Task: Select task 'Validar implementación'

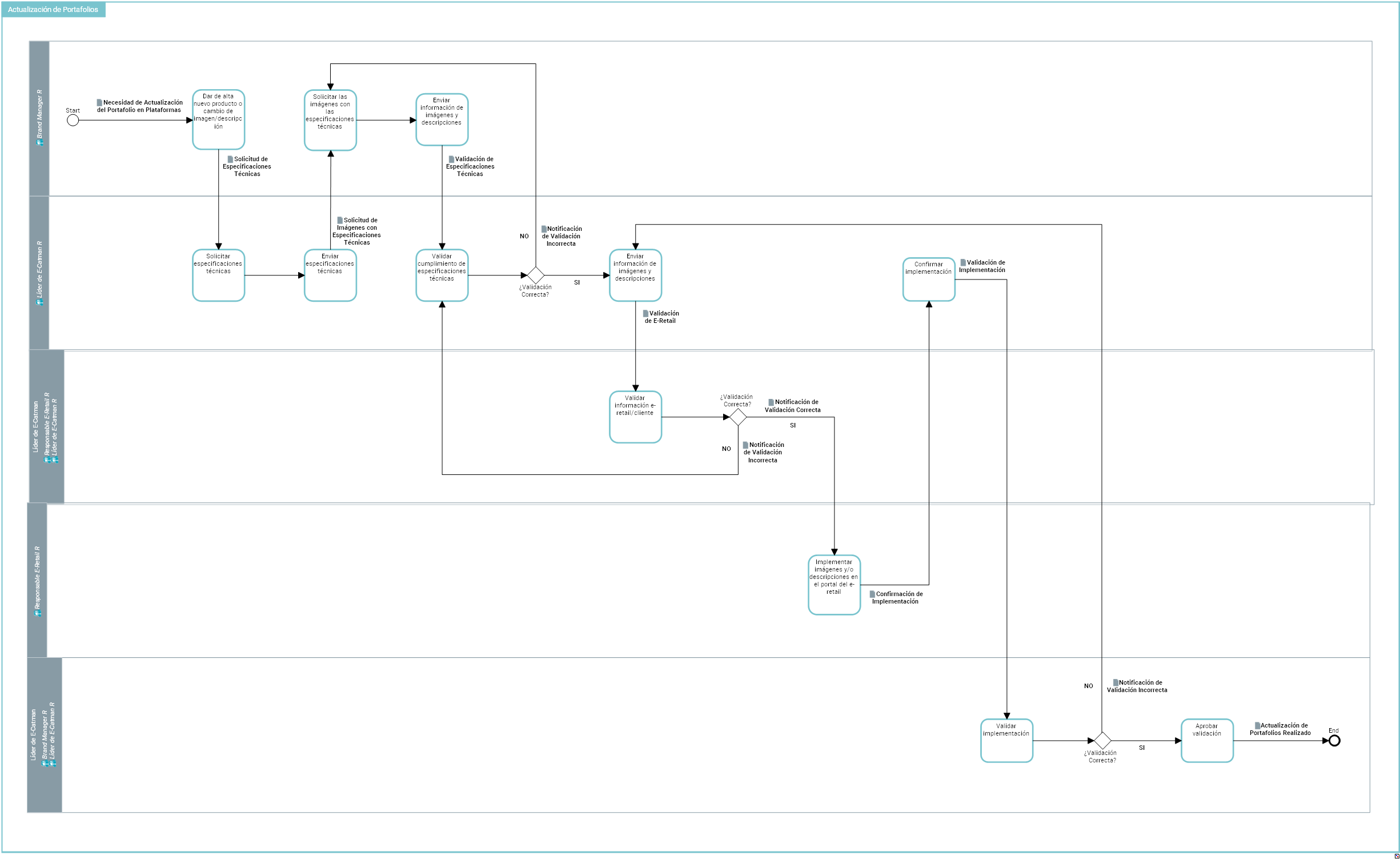Action: coord(1006,741)
